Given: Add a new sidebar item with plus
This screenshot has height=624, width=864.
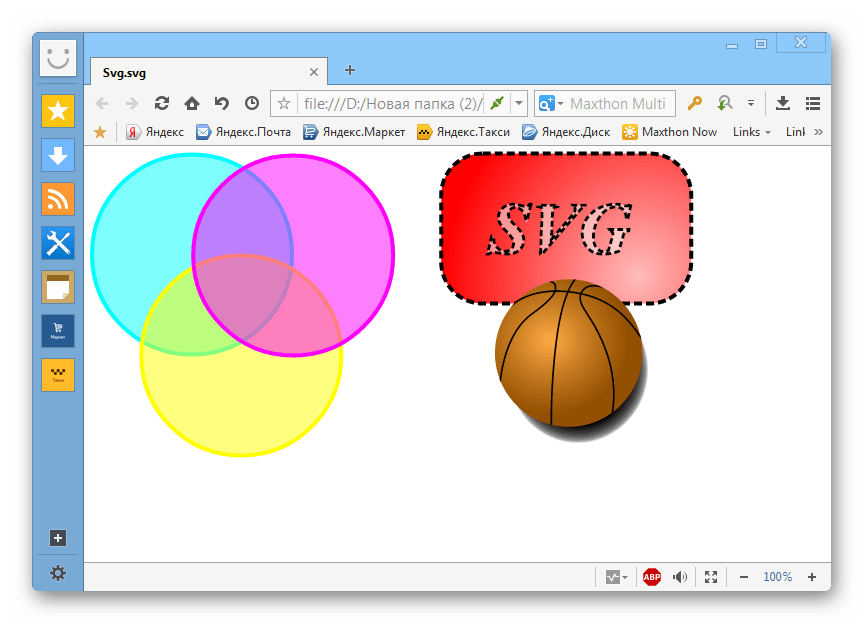Looking at the screenshot, I should (58, 538).
